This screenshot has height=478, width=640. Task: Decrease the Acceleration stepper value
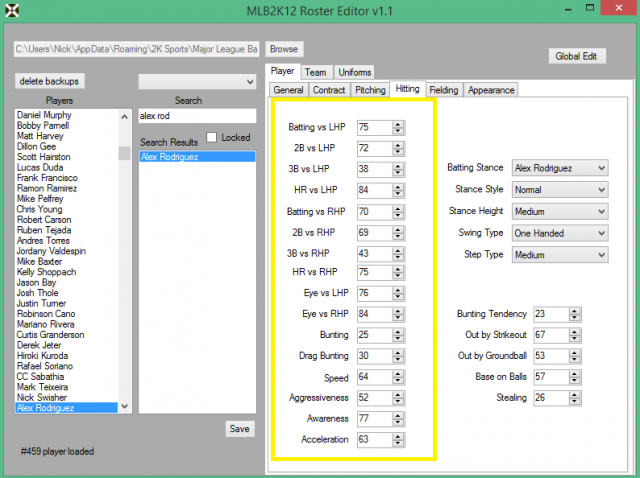point(398,442)
